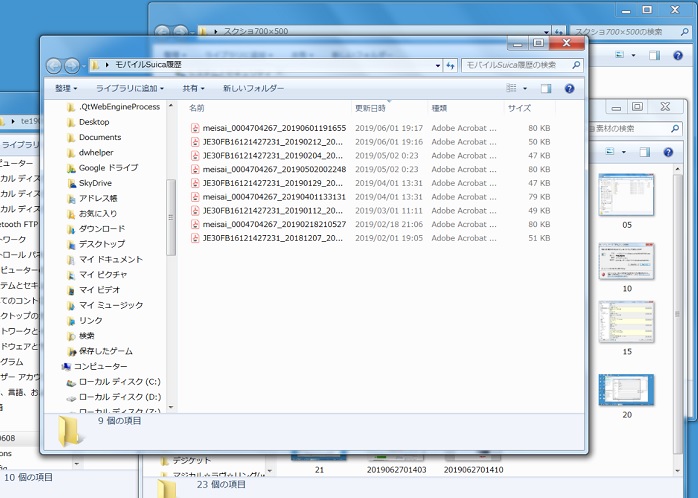Click 新しいフォルダー button
698x498 pixels.
253,89
